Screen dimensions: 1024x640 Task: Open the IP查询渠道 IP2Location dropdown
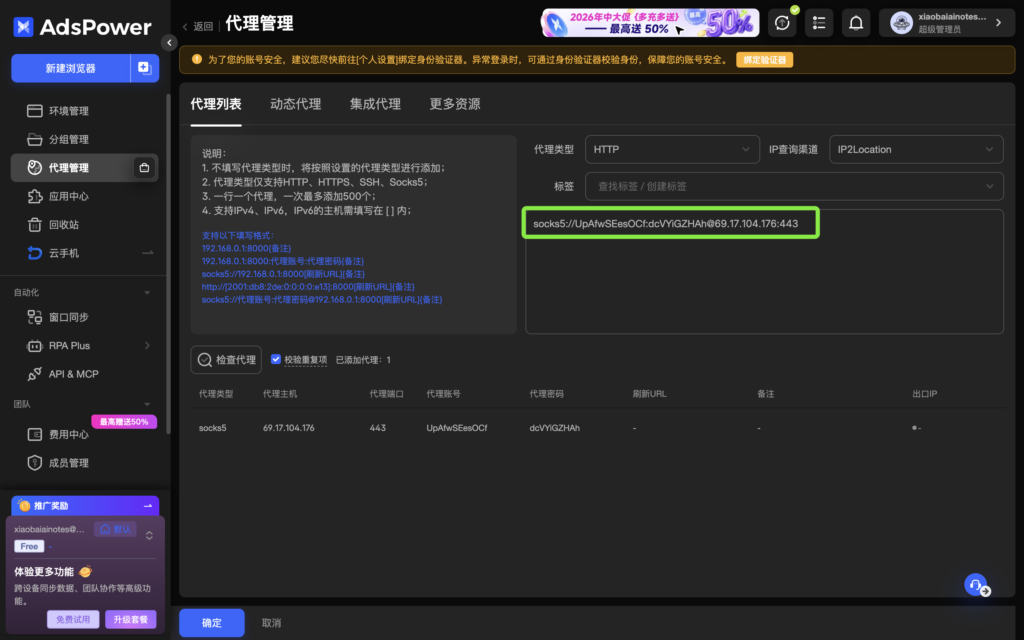[x=916, y=150]
